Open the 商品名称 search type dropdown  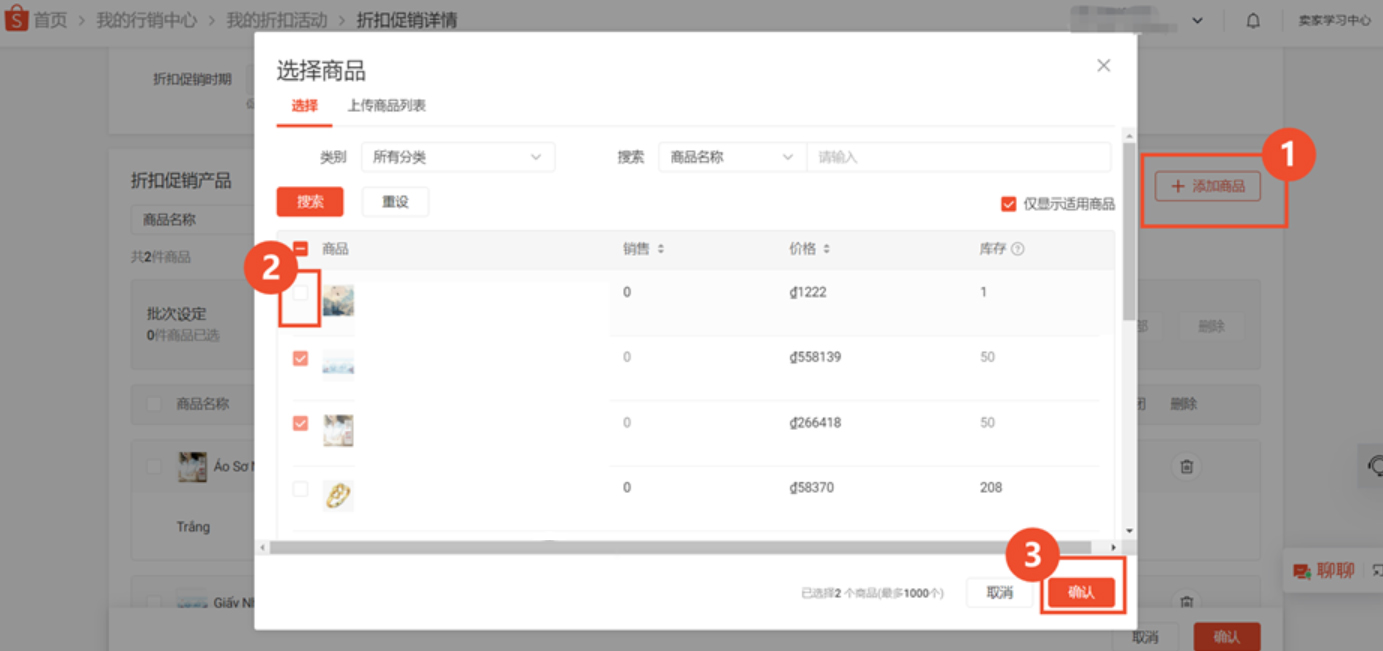pos(731,157)
